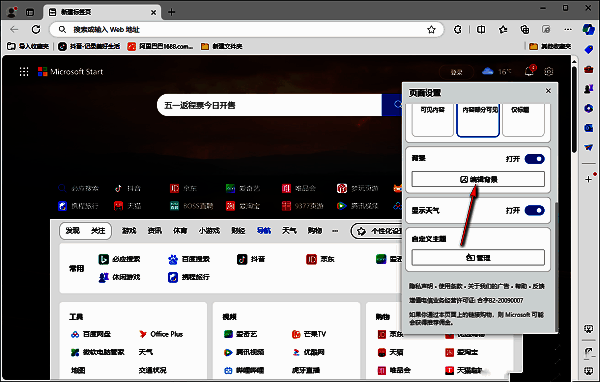
Task: Refresh the page
Action: [36, 29]
